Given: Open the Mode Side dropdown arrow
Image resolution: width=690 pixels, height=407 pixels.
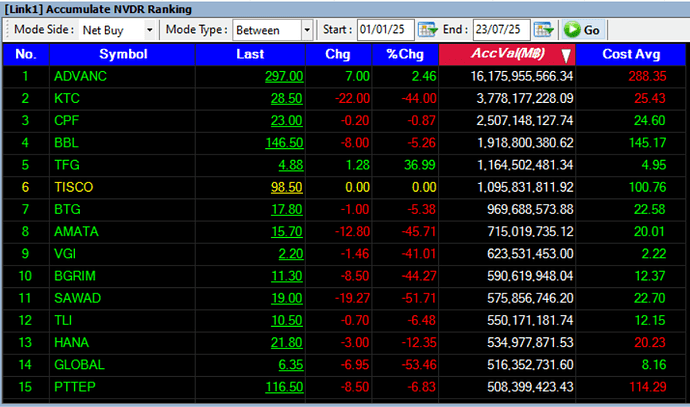Looking at the screenshot, I should tap(150, 30).
